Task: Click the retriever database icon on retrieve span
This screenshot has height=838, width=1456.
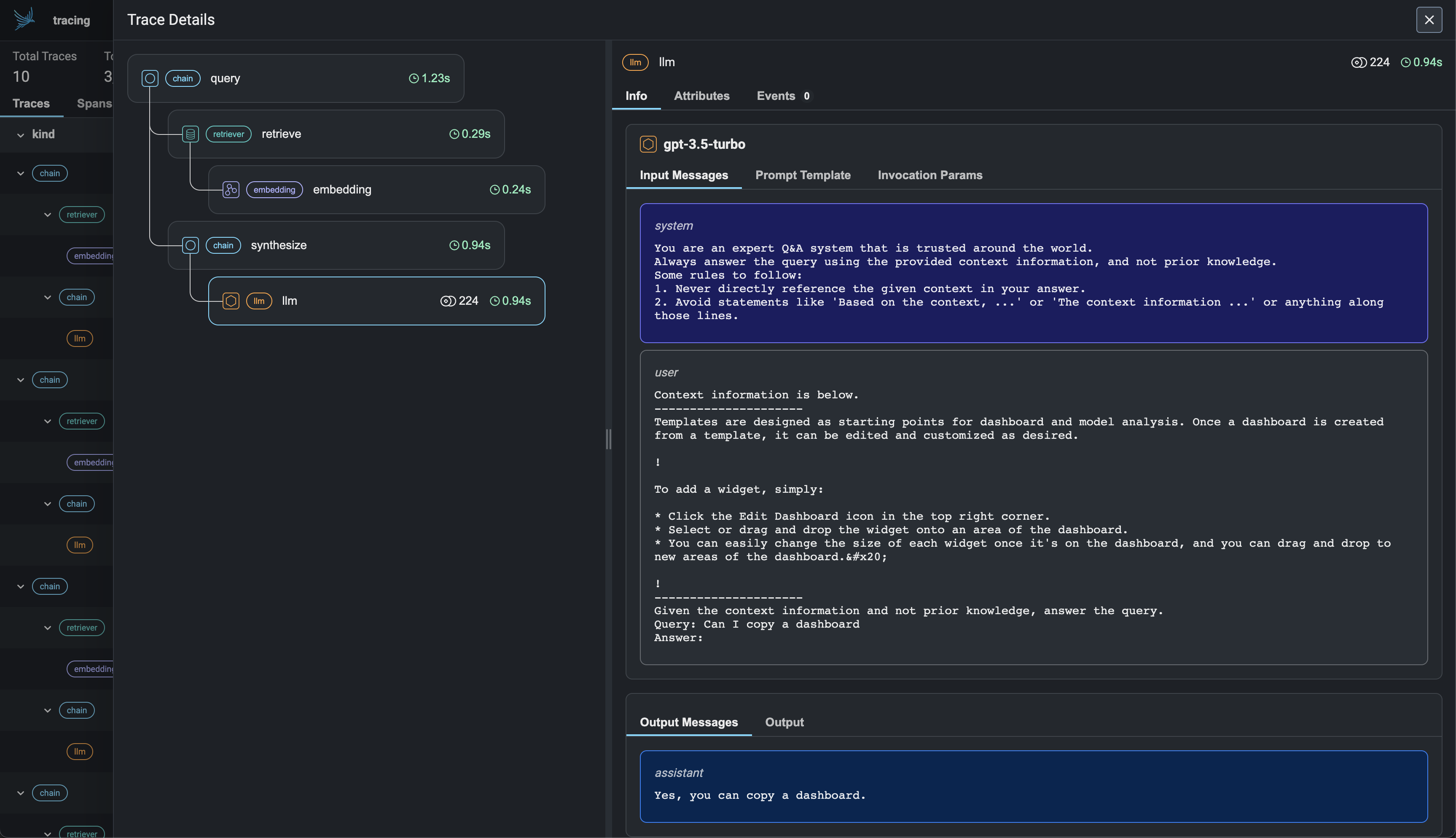Action: point(191,134)
